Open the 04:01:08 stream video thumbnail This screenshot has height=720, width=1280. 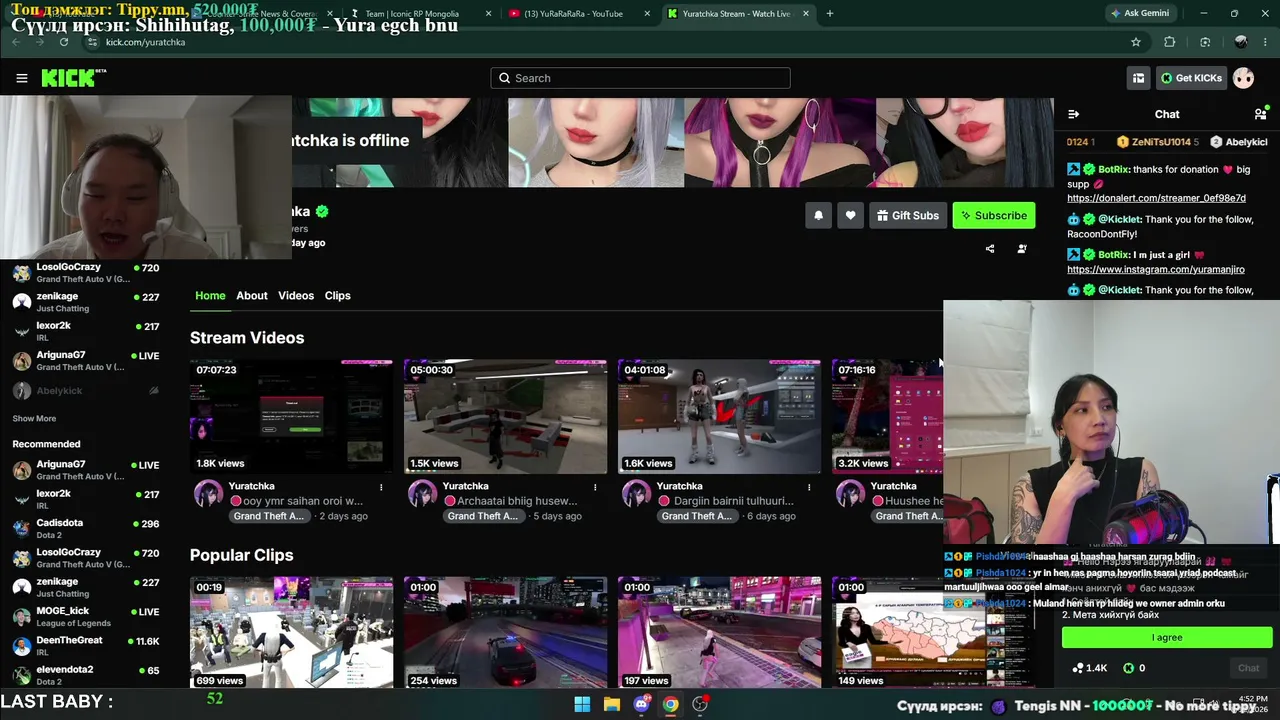tap(719, 416)
